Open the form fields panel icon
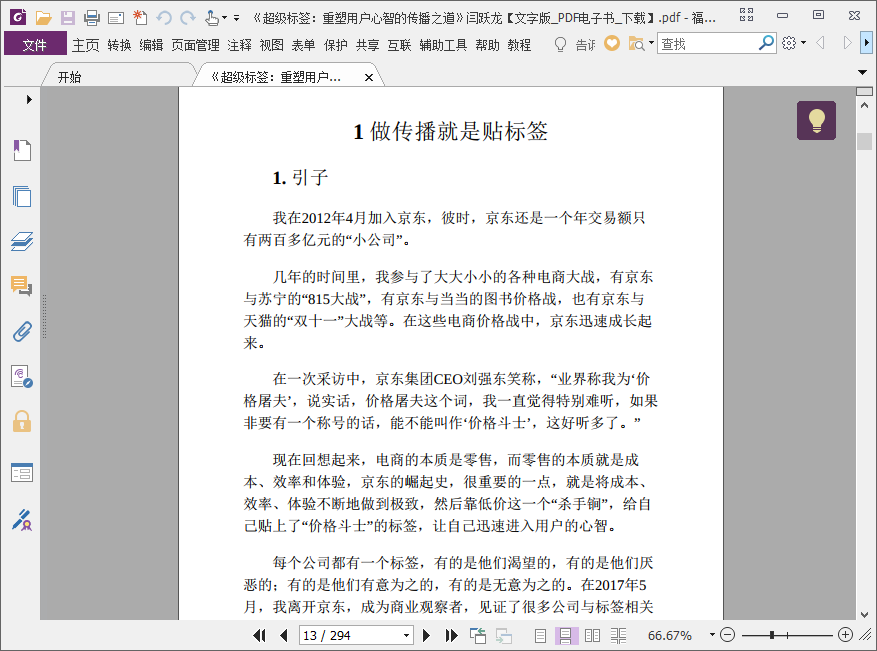 coord(22,473)
